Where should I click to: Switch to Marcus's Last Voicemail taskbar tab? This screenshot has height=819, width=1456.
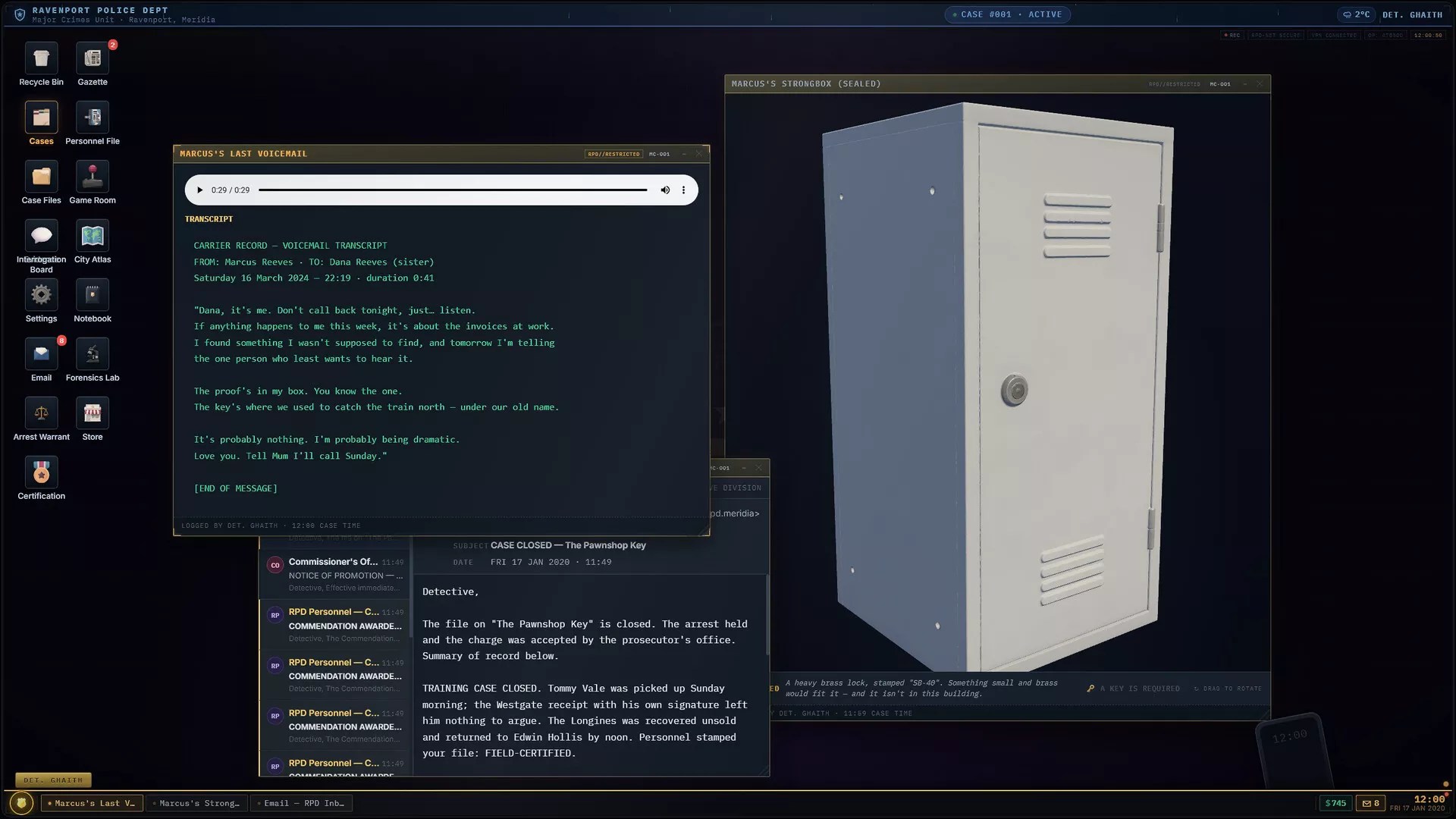coord(90,803)
